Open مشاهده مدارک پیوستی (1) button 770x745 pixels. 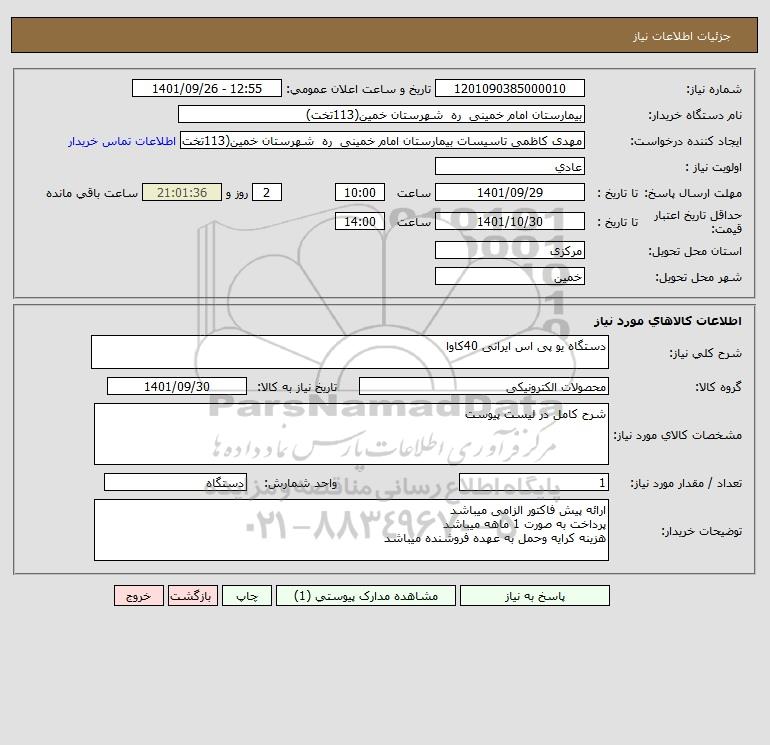(366, 596)
